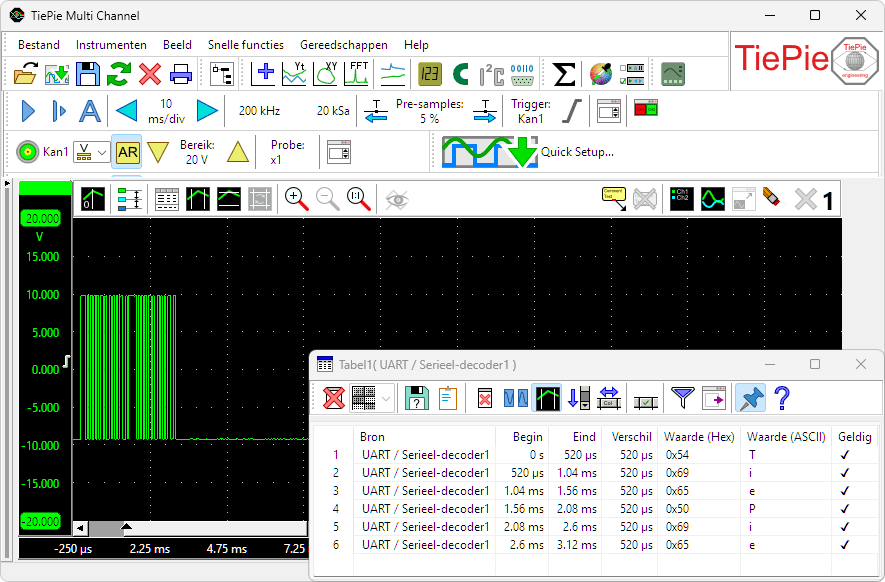Image resolution: width=885 pixels, height=582 pixels.
Task: Create an XY graph
Action: tap(325, 74)
